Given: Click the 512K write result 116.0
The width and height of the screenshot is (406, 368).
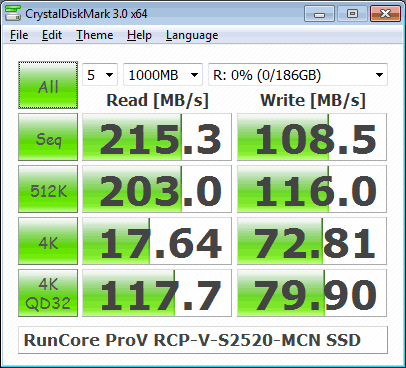Looking at the screenshot, I should point(312,189).
